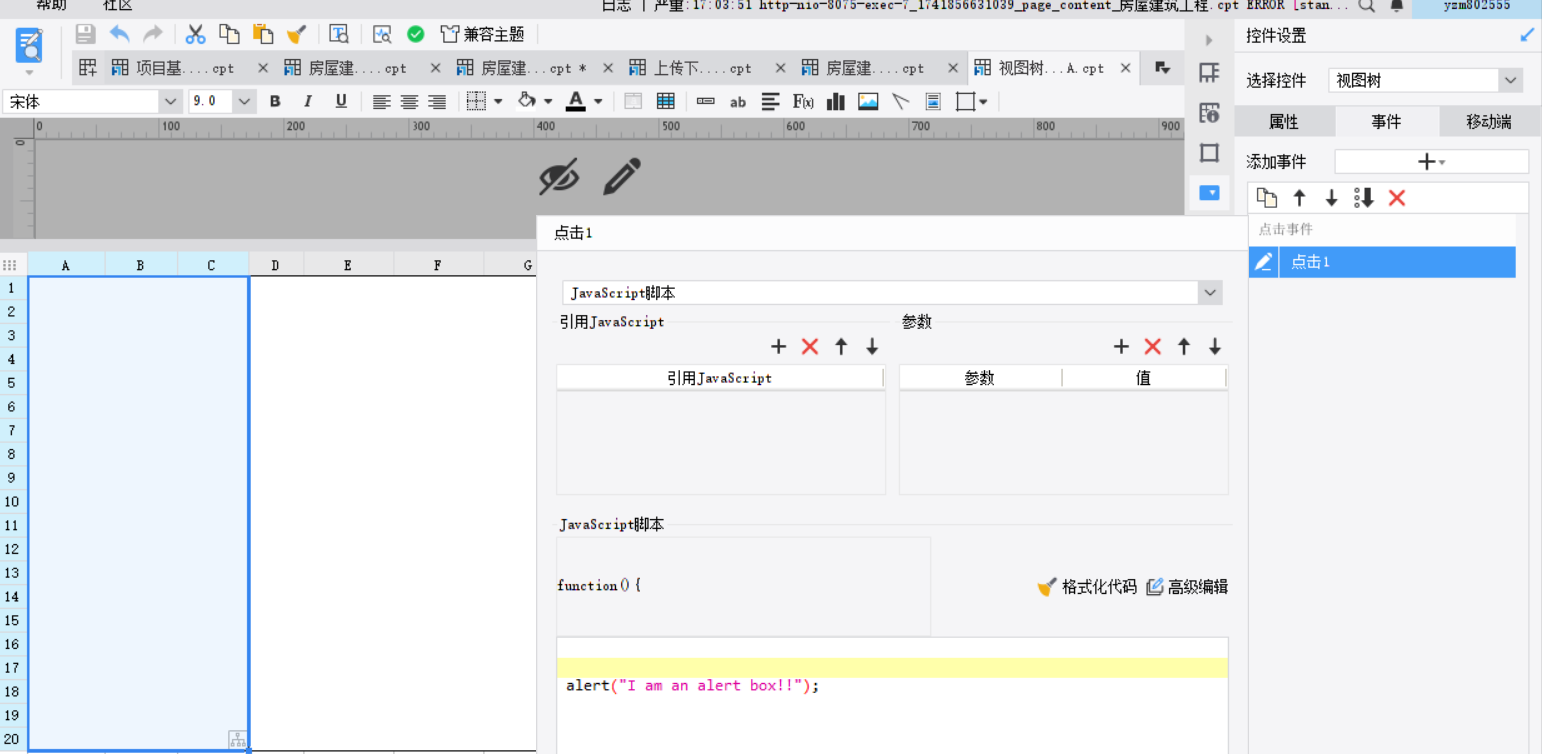Add a new referenced JavaScript with plus
The width and height of the screenshot is (1542, 754).
tap(778, 347)
